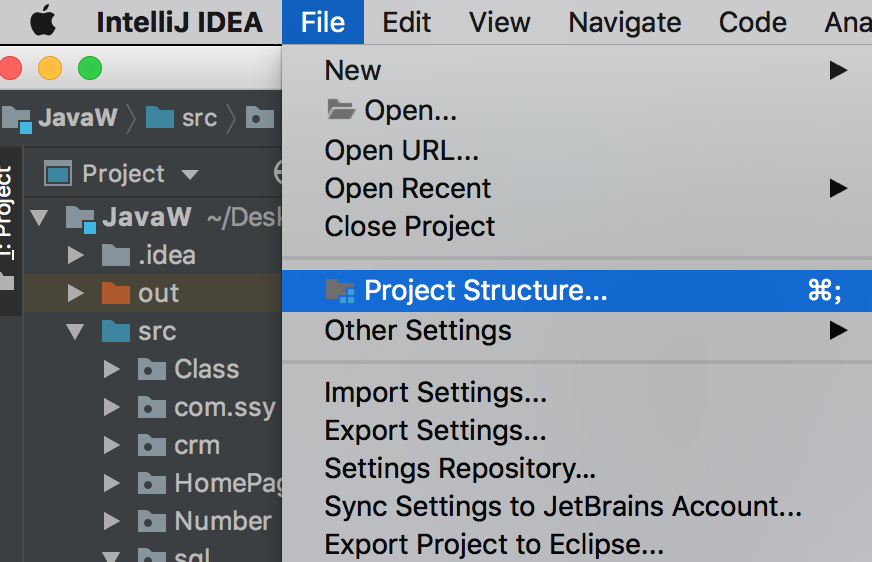Image resolution: width=872 pixels, height=562 pixels.
Task: Select the crm package in tree
Action: pyautogui.click(x=196, y=445)
